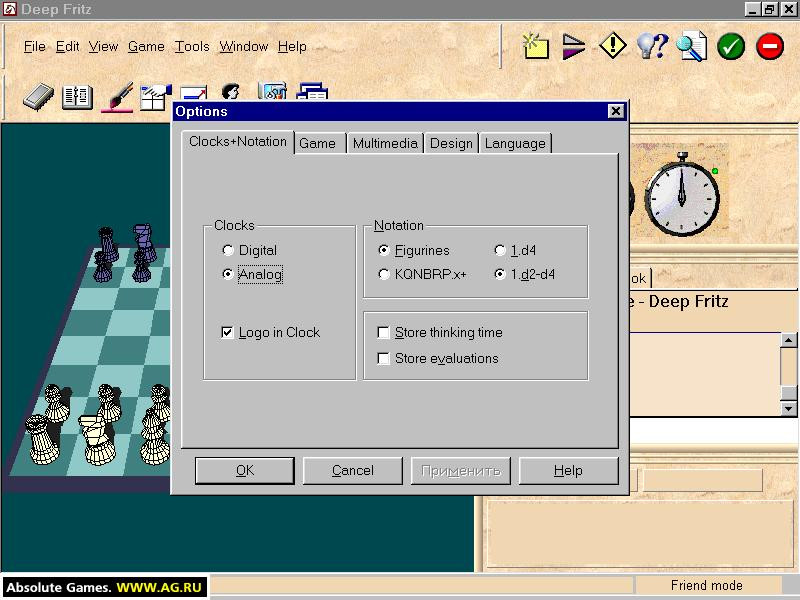Viewport: 800px width, 600px height.
Task: Click the magnifying glass over document icon
Action: tap(692, 46)
